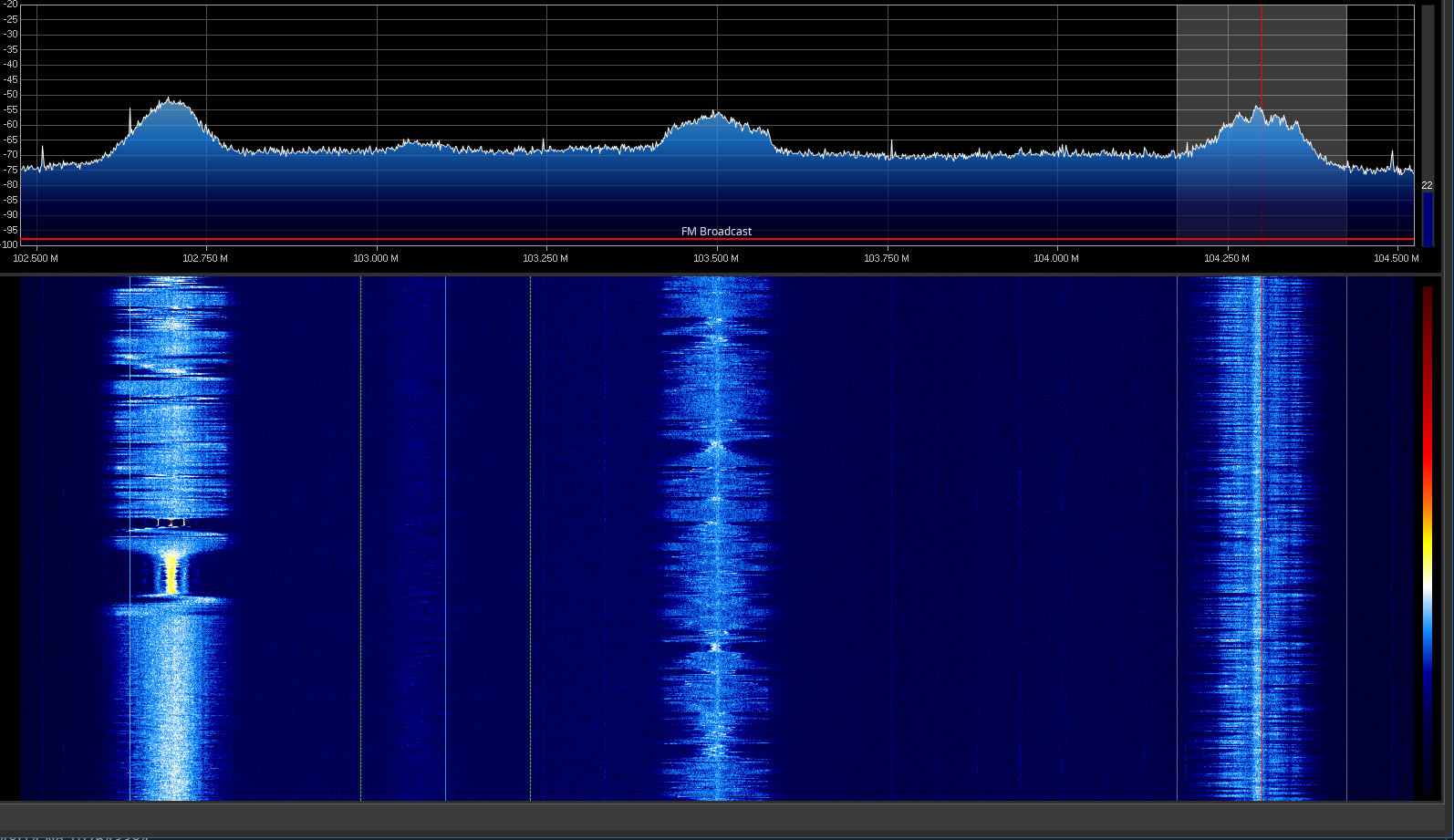Click the vertical level slider showing 22
The height and width of the screenshot is (840, 1454).
point(1428,126)
